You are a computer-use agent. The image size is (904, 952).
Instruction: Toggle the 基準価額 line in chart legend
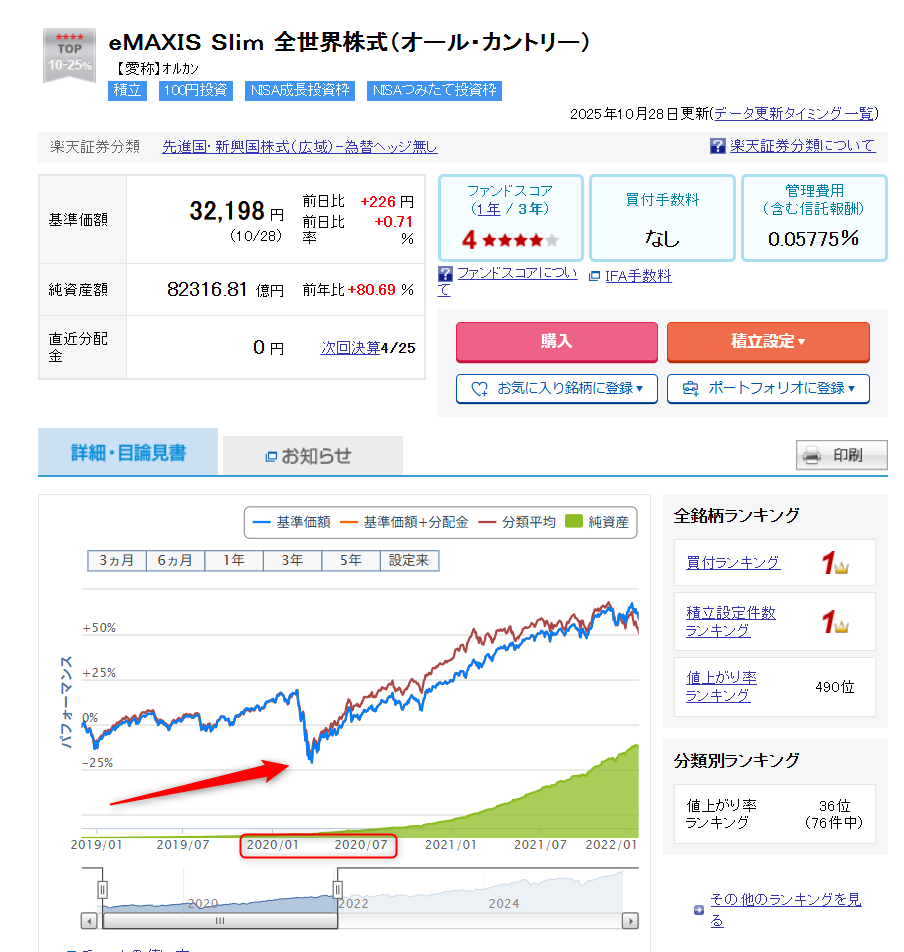pos(291,522)
